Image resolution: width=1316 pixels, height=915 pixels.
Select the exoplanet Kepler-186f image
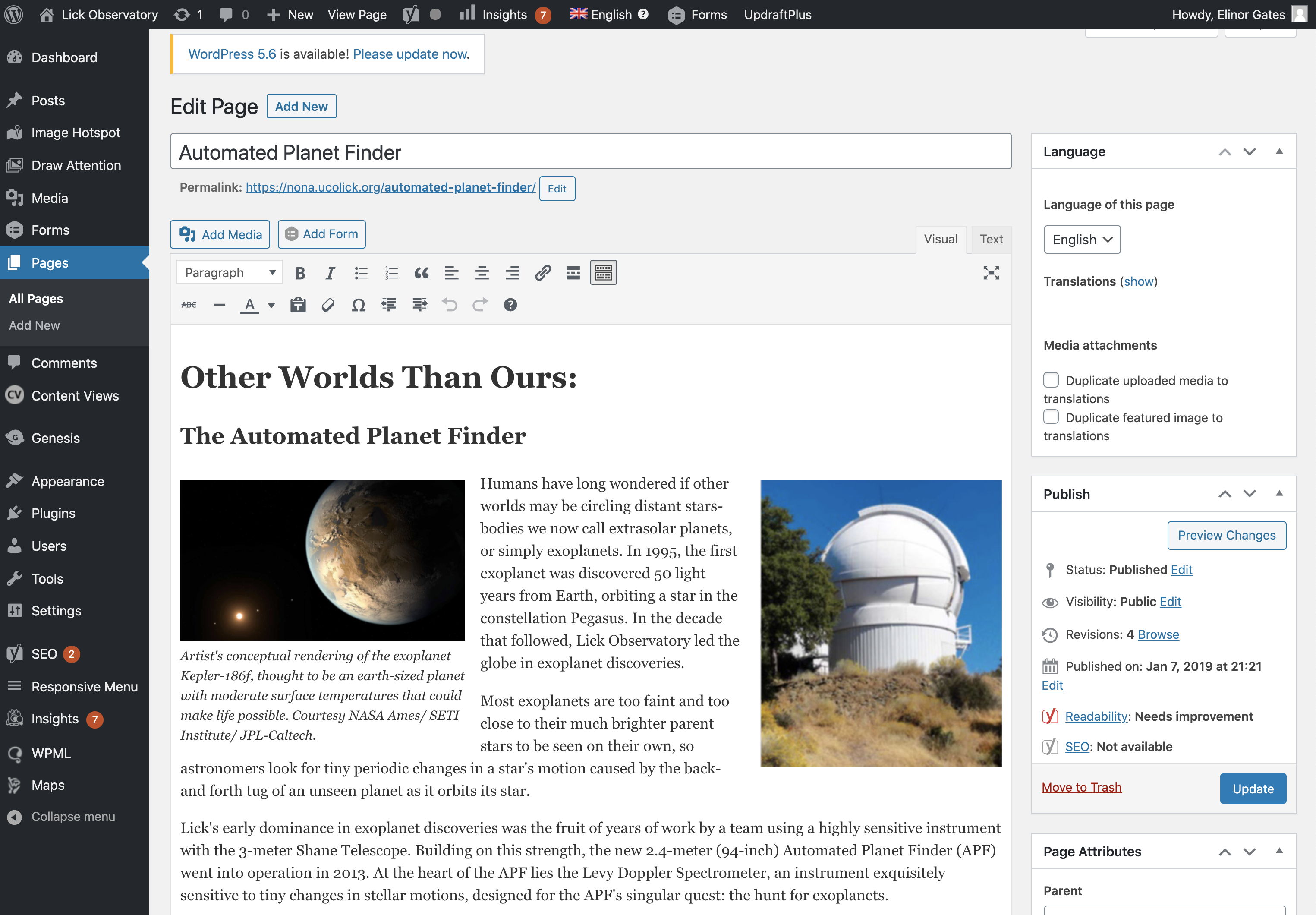click(x=323, y=560)
